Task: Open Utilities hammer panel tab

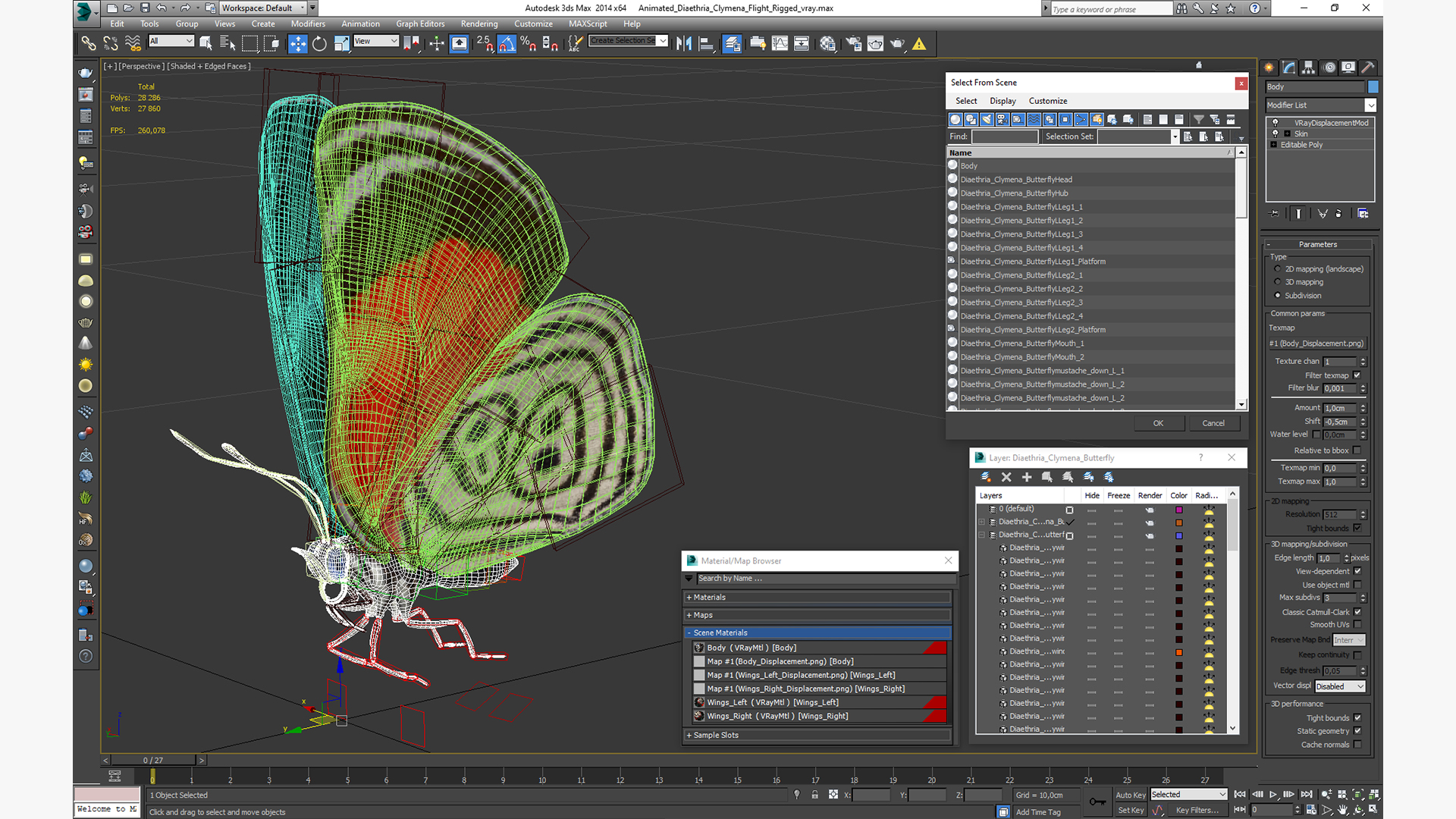Action: click(1368, 67)
